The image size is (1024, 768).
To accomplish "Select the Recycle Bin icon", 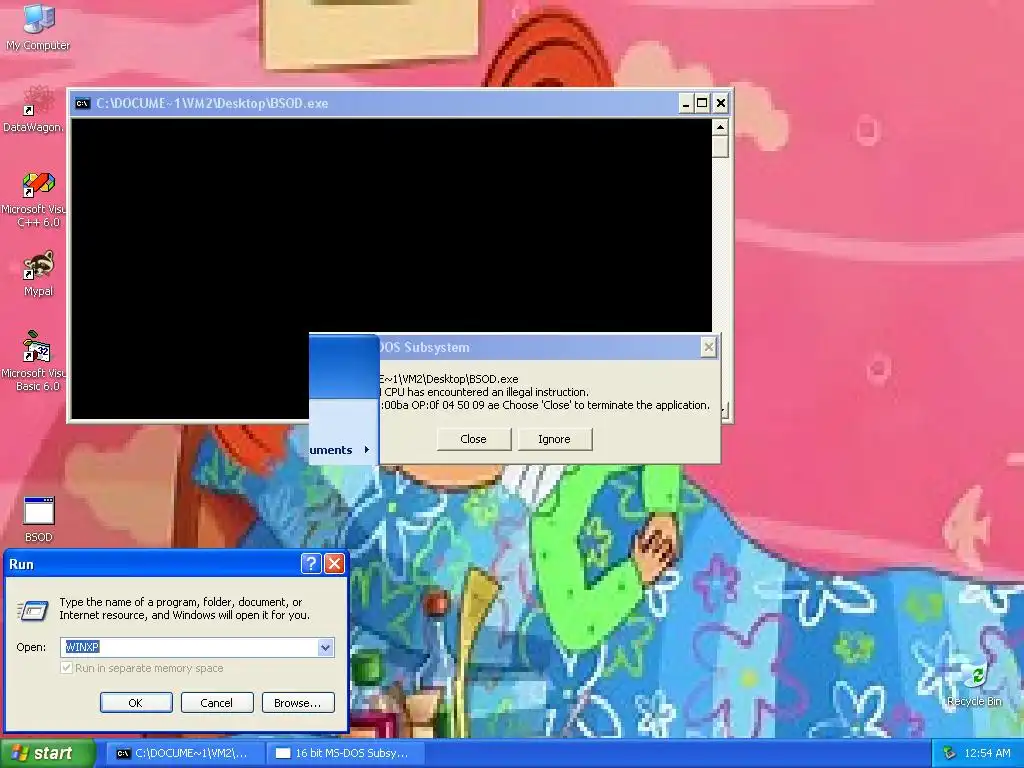I will point(974,684).
